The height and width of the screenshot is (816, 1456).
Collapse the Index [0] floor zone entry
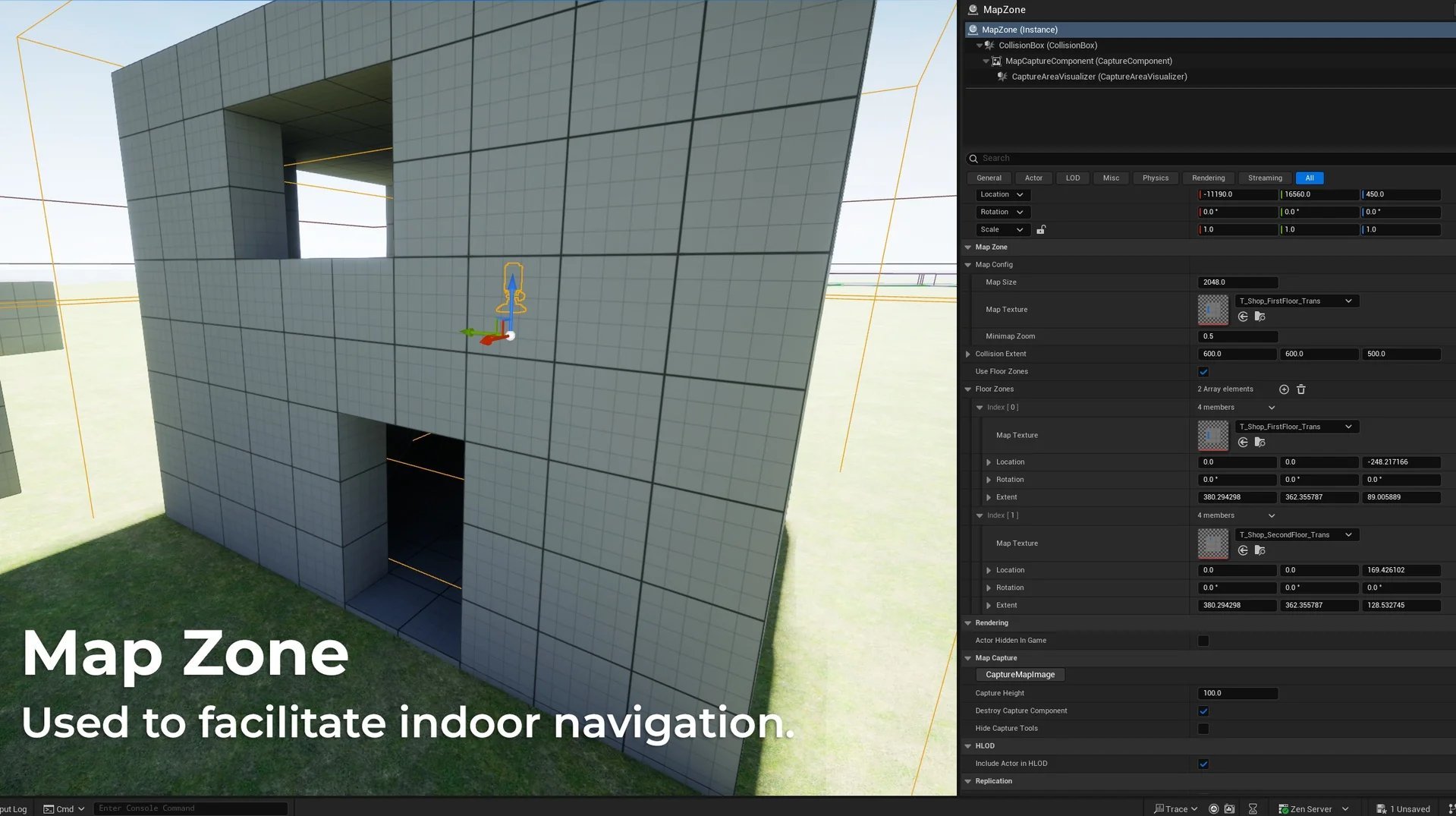pos(980,407)
